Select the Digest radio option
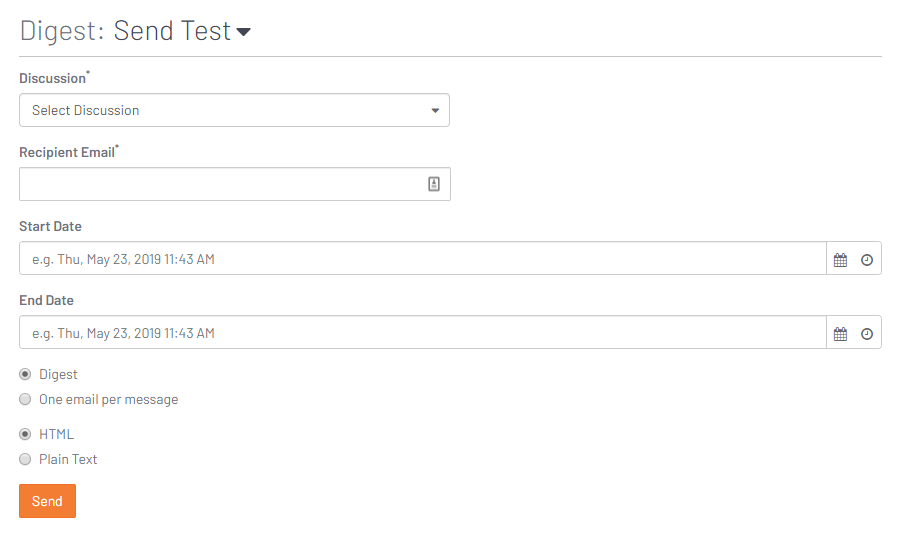Viewport: 899px width, 540px height. click(x=25, y=374)
